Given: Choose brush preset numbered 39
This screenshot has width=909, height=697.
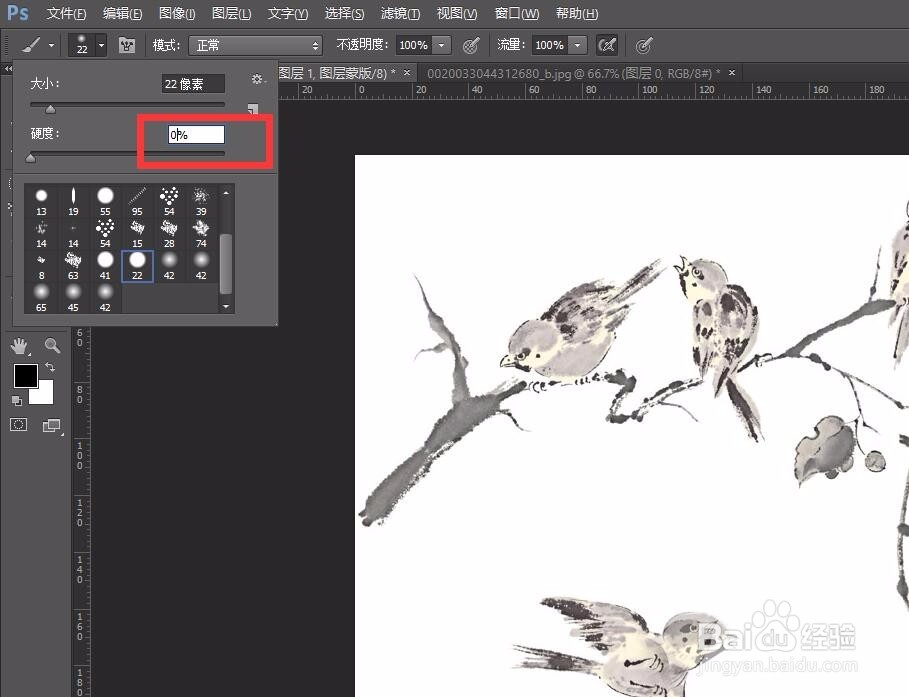Looking at the screenshot, I should (201, 202).
